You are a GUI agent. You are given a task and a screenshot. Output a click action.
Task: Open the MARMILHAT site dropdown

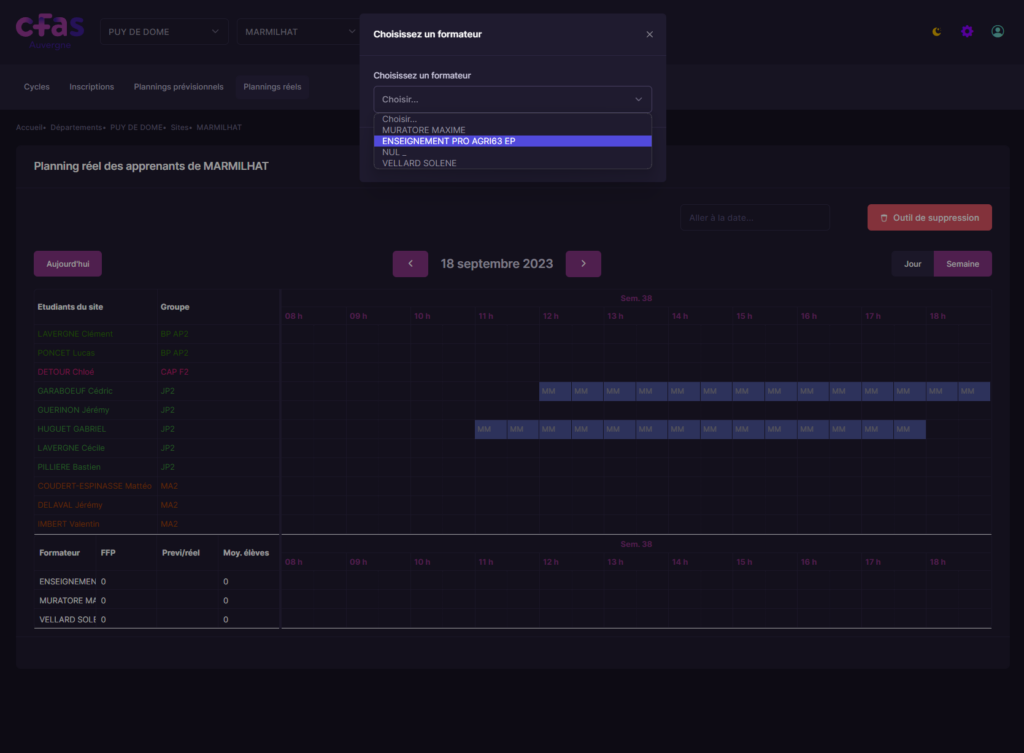(298, 31)
